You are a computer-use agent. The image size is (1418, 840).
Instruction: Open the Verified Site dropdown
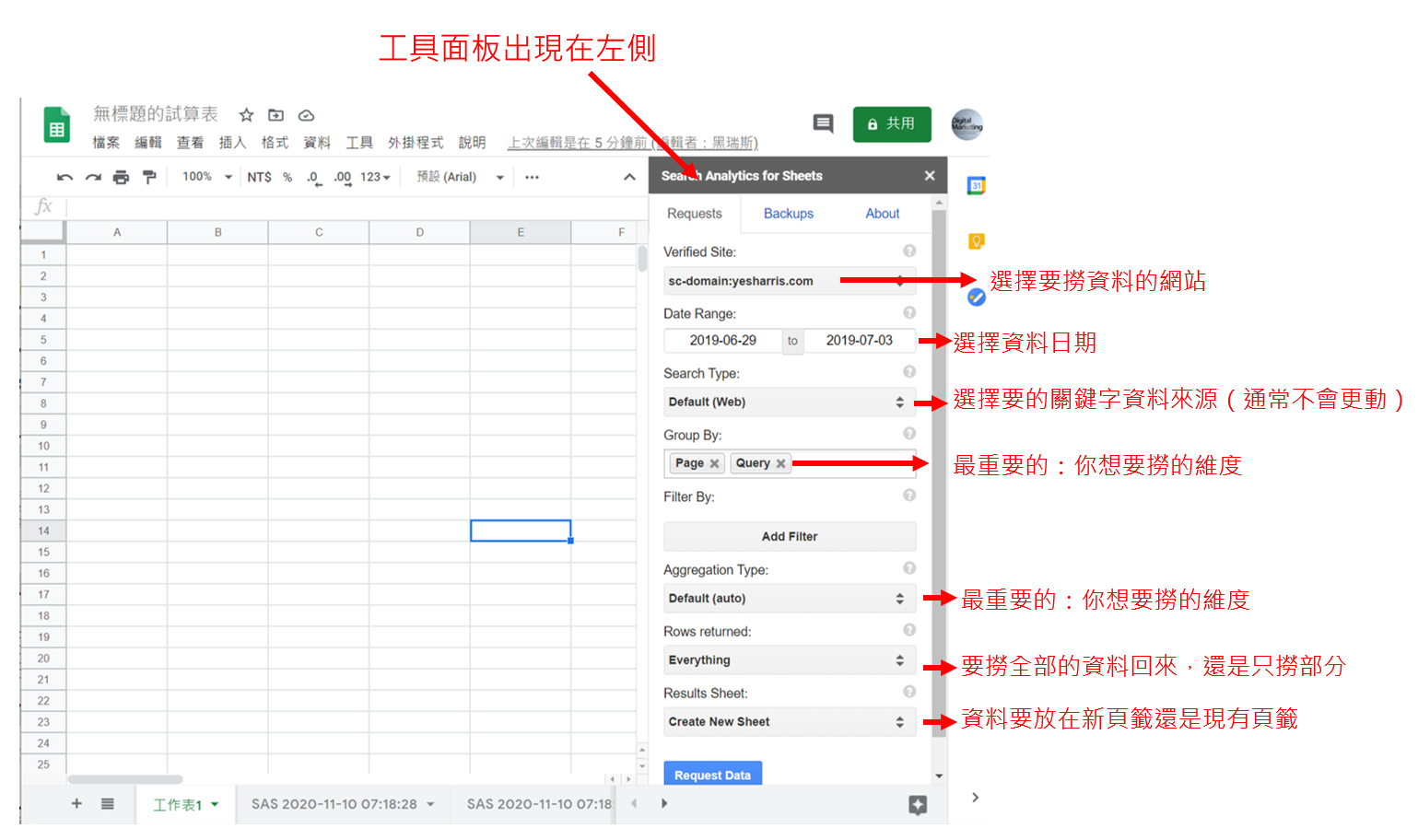pos(790,281)
